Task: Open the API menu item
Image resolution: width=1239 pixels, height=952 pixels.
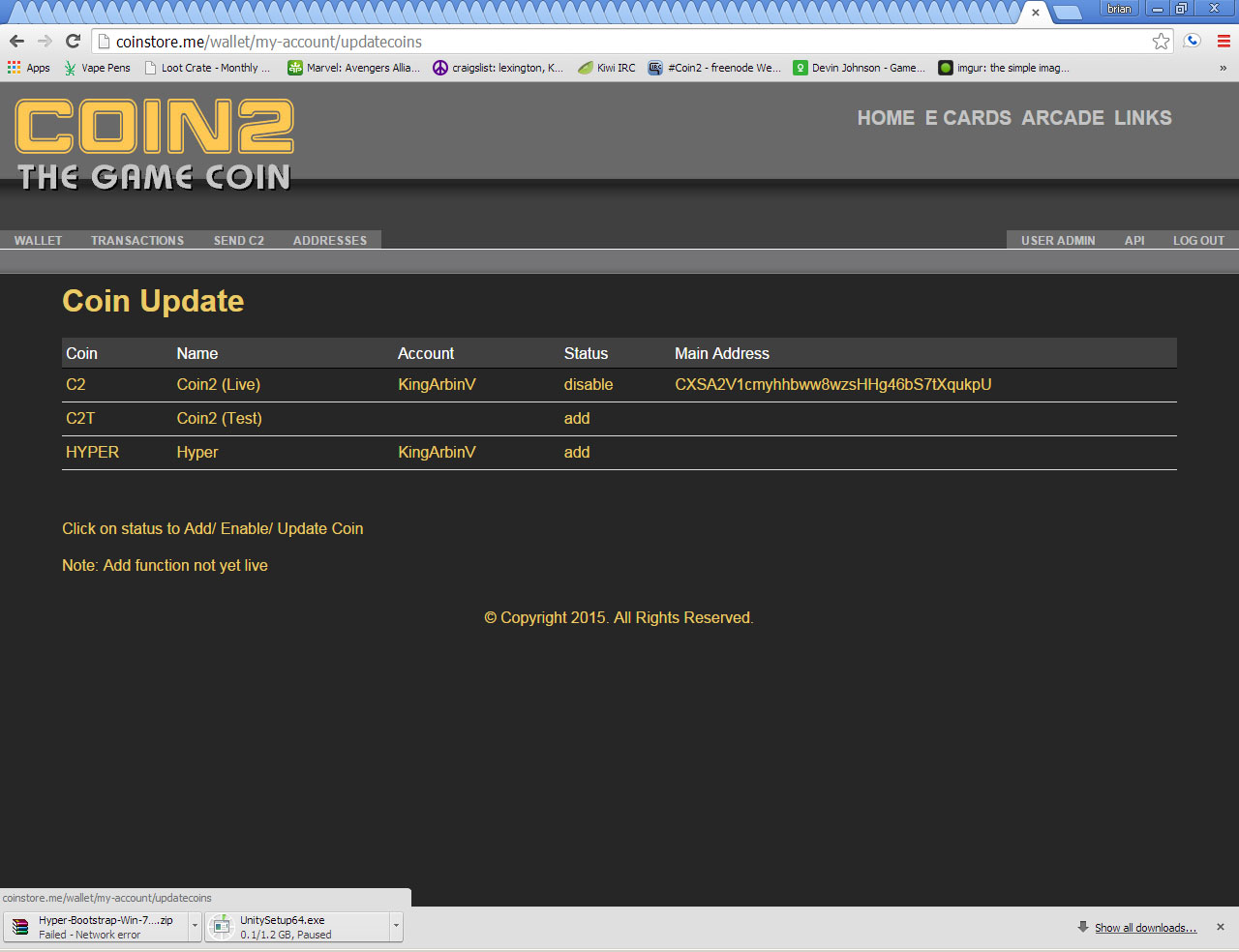Action: [x=1134, y=240]
